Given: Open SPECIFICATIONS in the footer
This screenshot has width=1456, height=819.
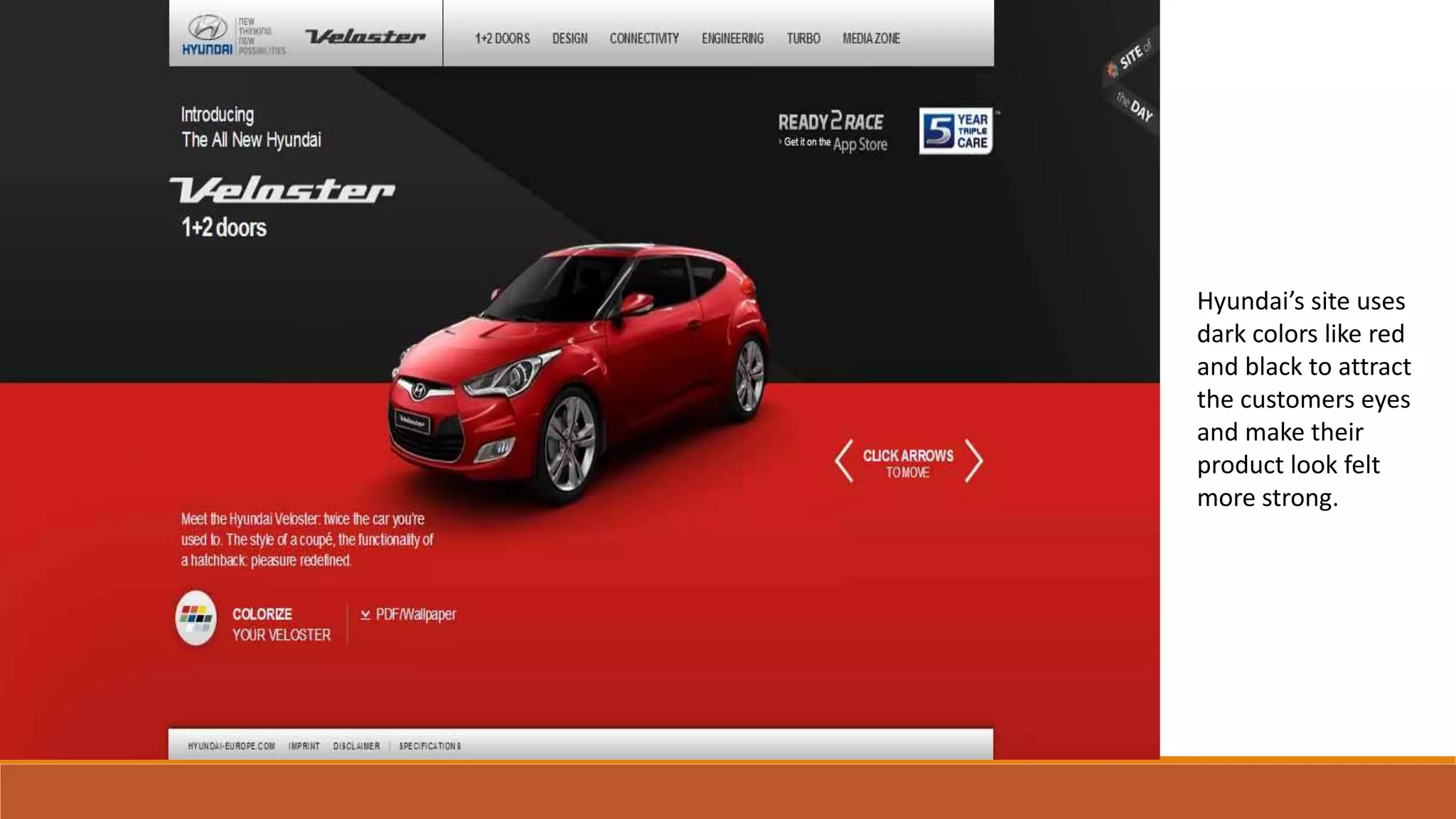Looking at the screenshot, I should 429,746.
